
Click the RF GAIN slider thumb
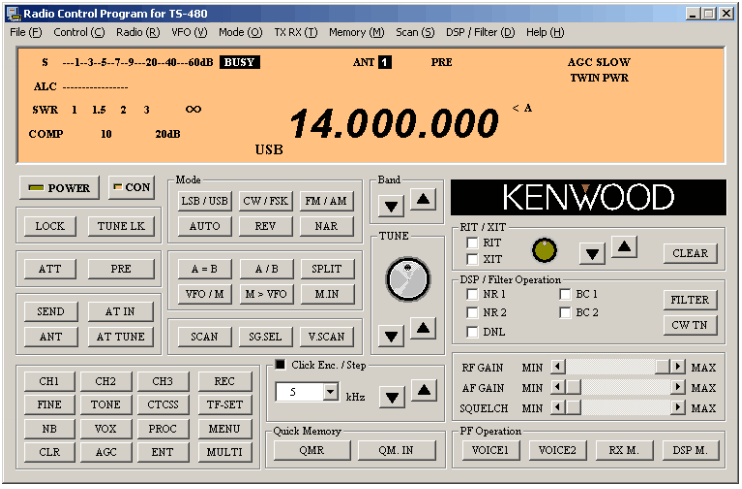point(663,367)
